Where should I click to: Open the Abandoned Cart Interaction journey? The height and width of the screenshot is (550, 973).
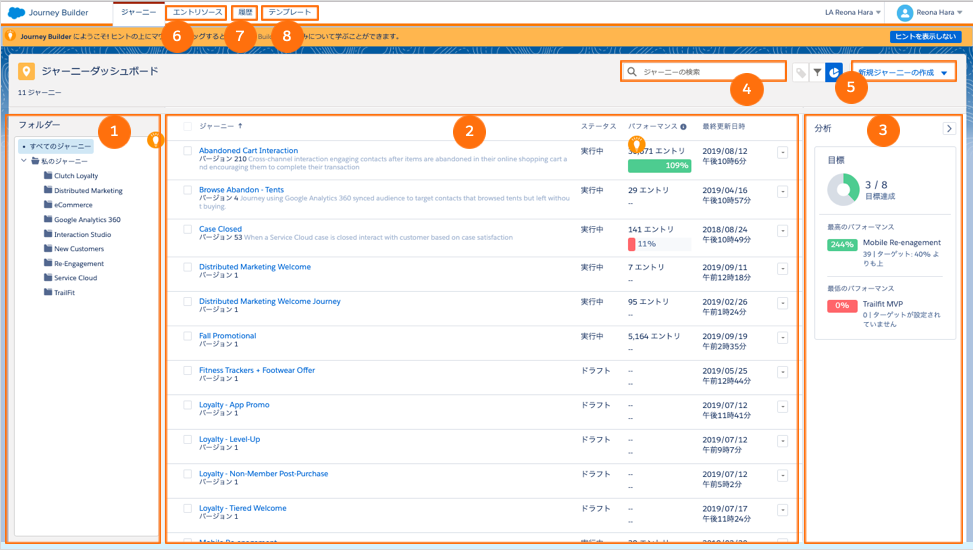coord(248,150)
